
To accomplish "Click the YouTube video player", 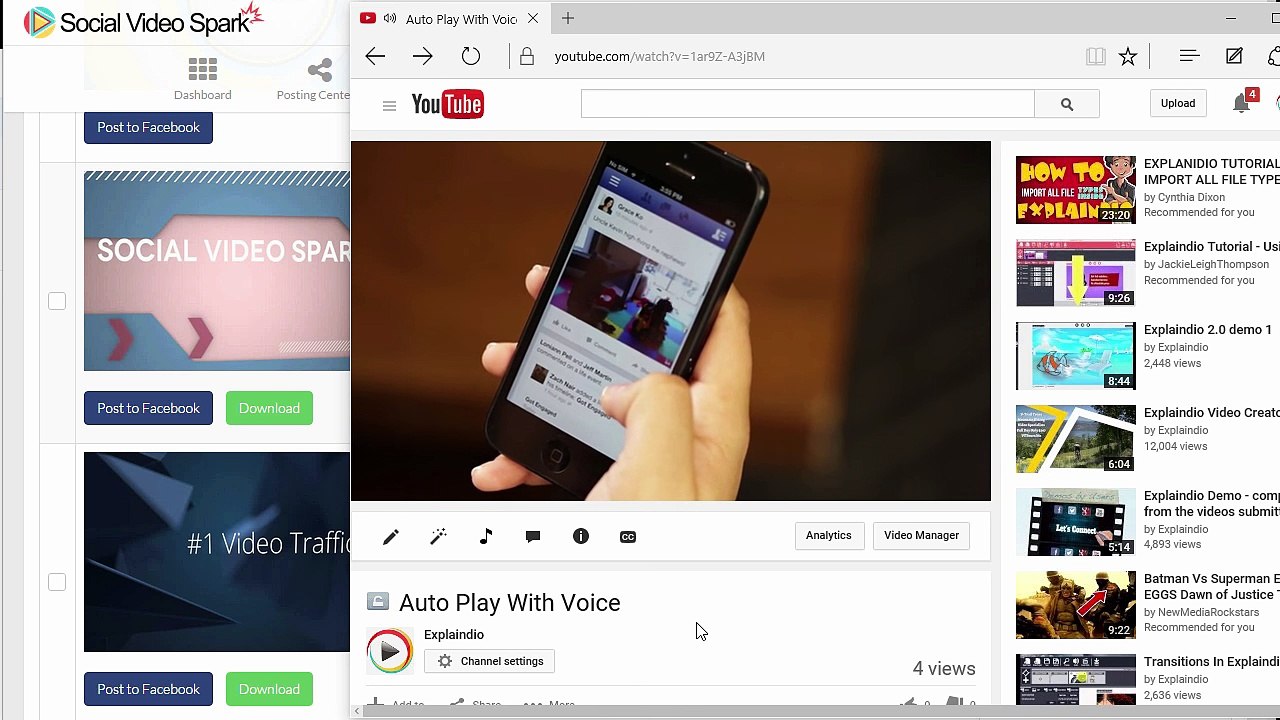I will pos(671,320).
